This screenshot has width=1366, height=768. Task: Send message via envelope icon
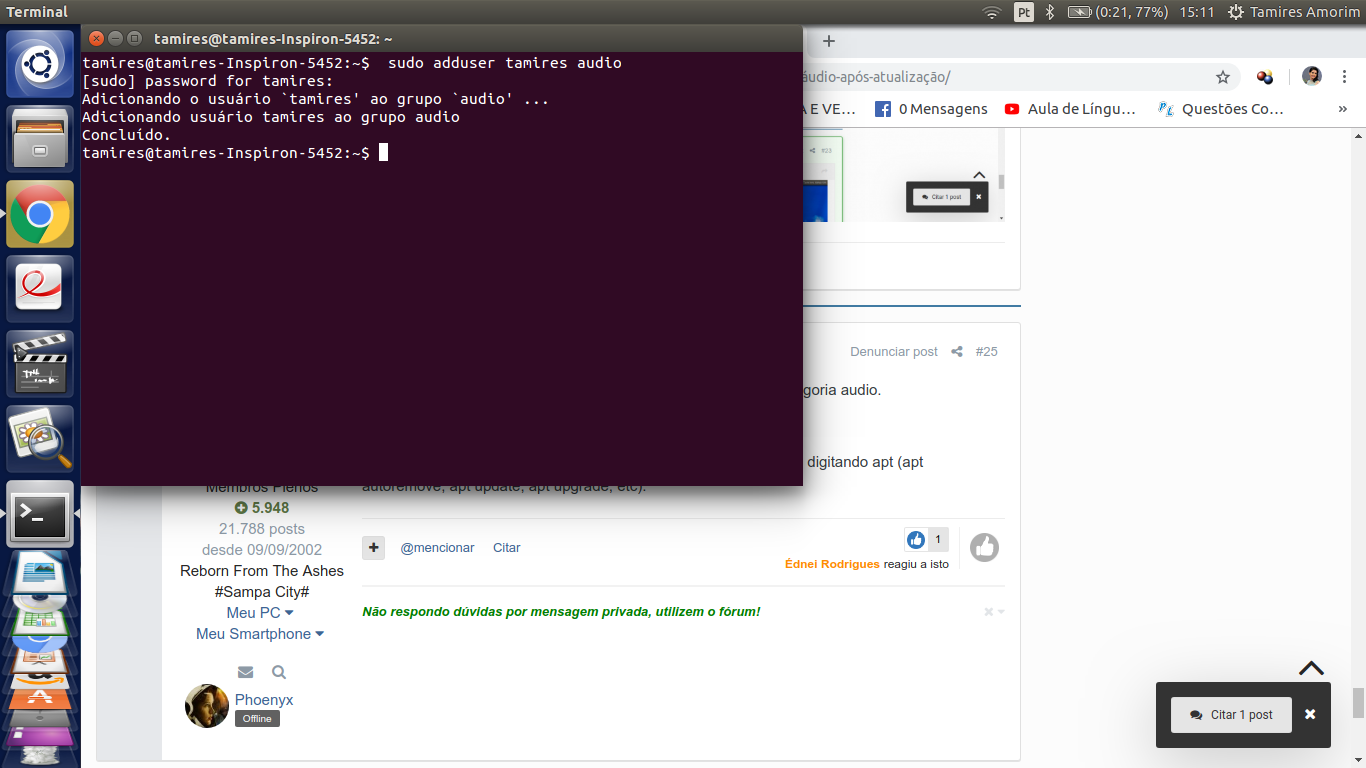tap(246, 672)
